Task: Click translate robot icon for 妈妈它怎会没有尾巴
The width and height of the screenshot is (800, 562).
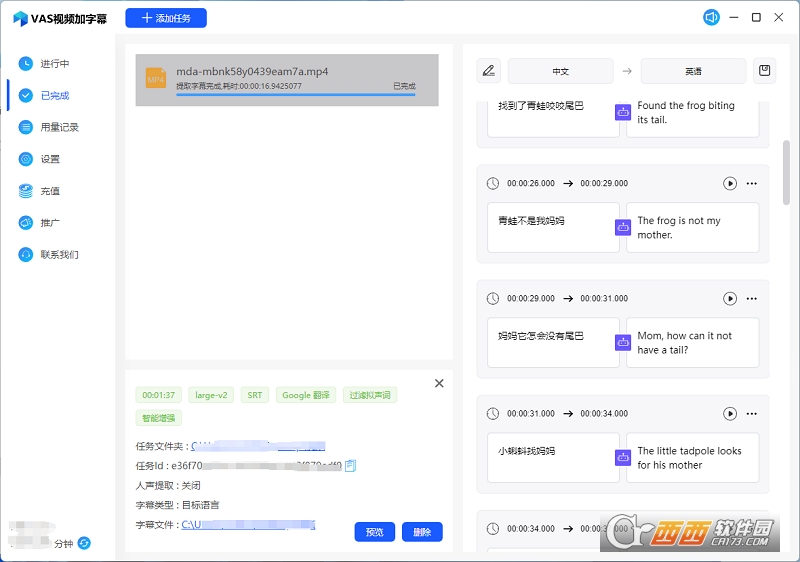Action: tap(623, 343)
